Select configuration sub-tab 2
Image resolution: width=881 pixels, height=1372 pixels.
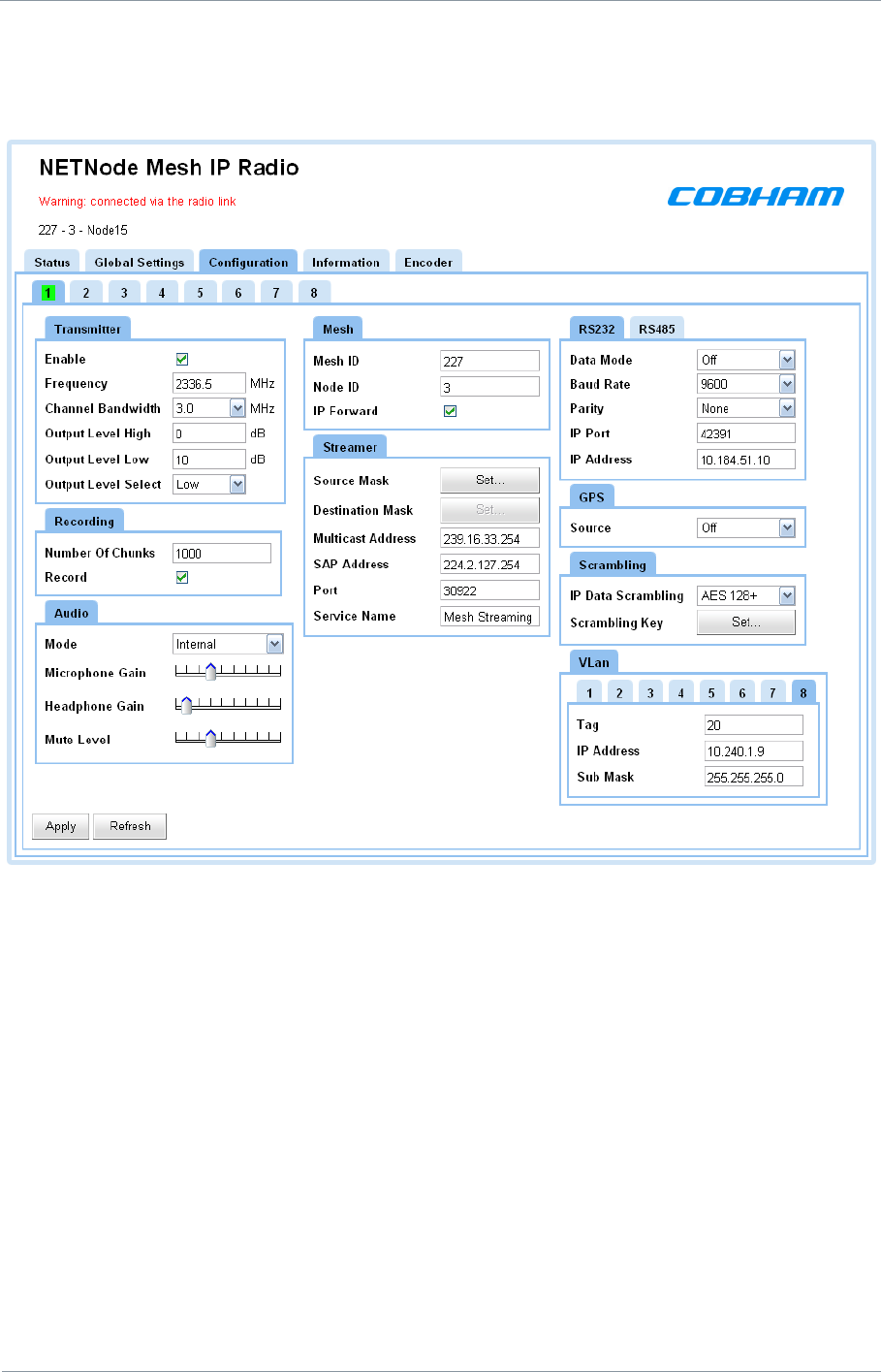point(86,293)
